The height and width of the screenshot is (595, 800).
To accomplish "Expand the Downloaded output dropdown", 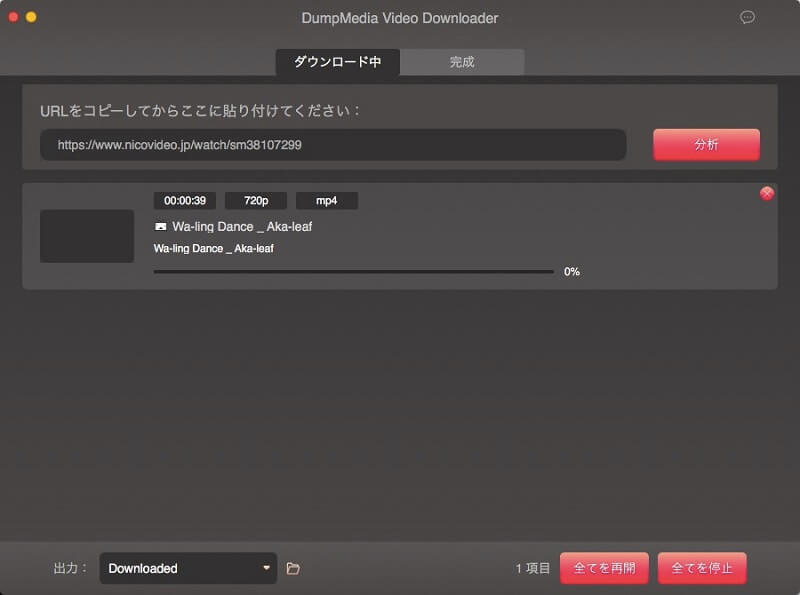I will coord(188,568).
